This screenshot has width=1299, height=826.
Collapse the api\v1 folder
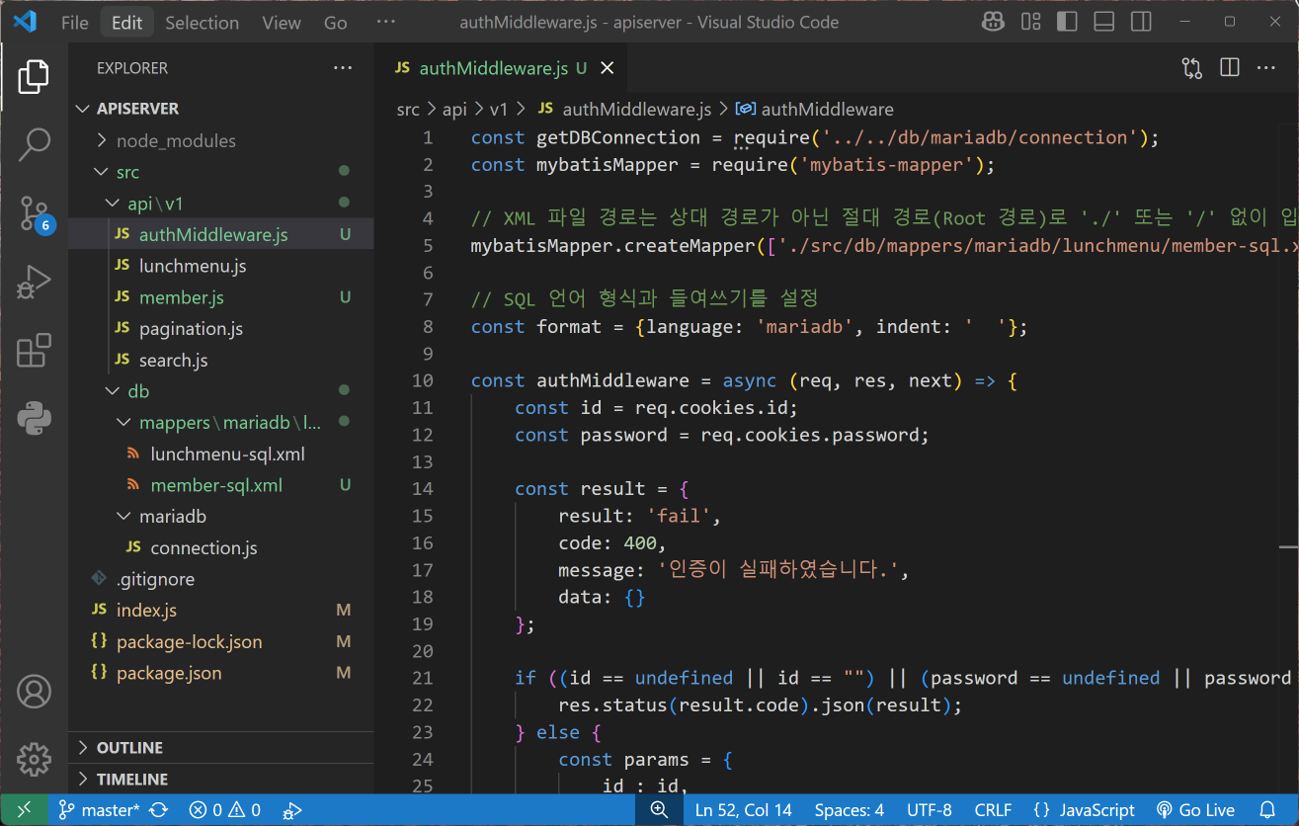222,203
